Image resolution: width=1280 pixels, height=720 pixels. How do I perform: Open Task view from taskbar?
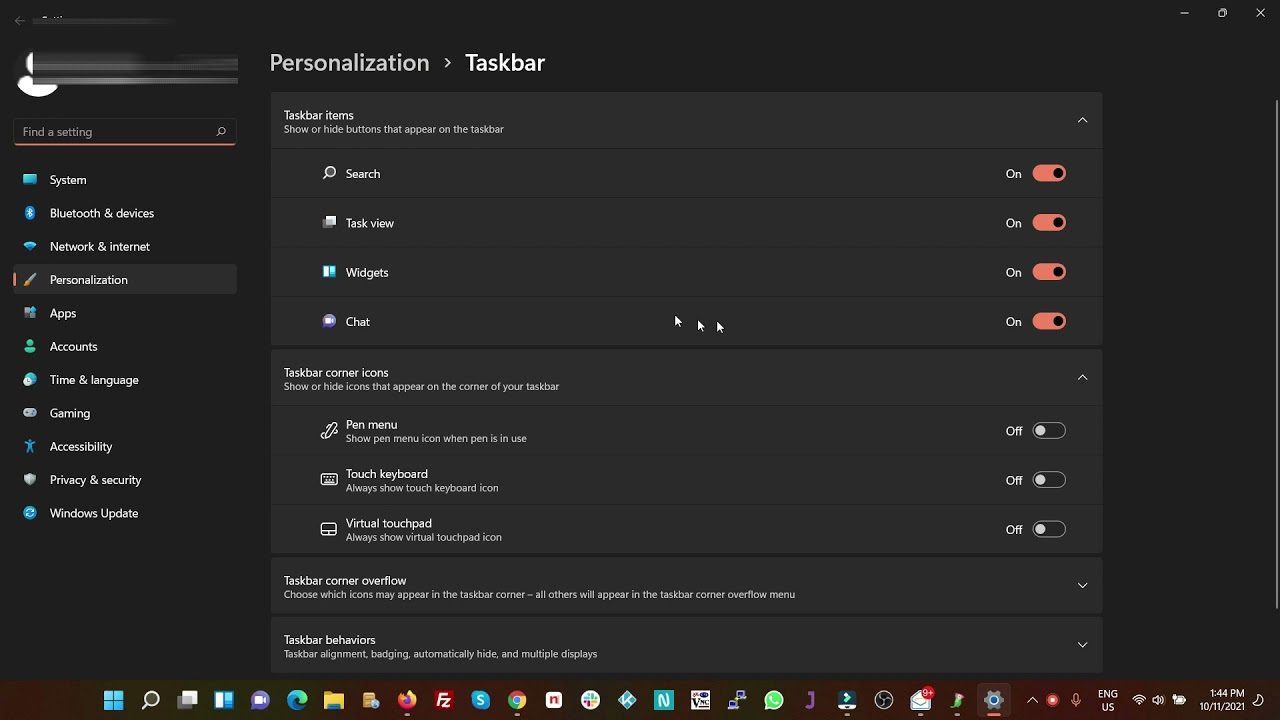[188, 700]
